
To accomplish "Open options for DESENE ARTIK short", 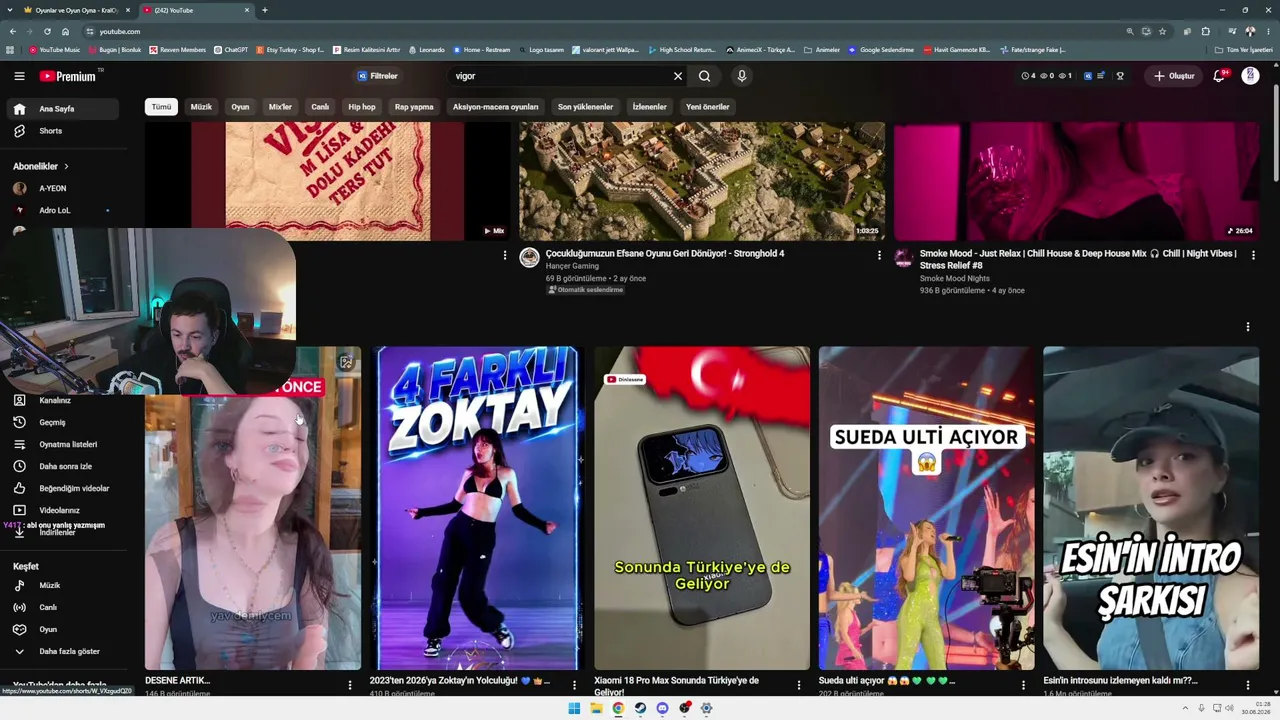I will point(350,685).
